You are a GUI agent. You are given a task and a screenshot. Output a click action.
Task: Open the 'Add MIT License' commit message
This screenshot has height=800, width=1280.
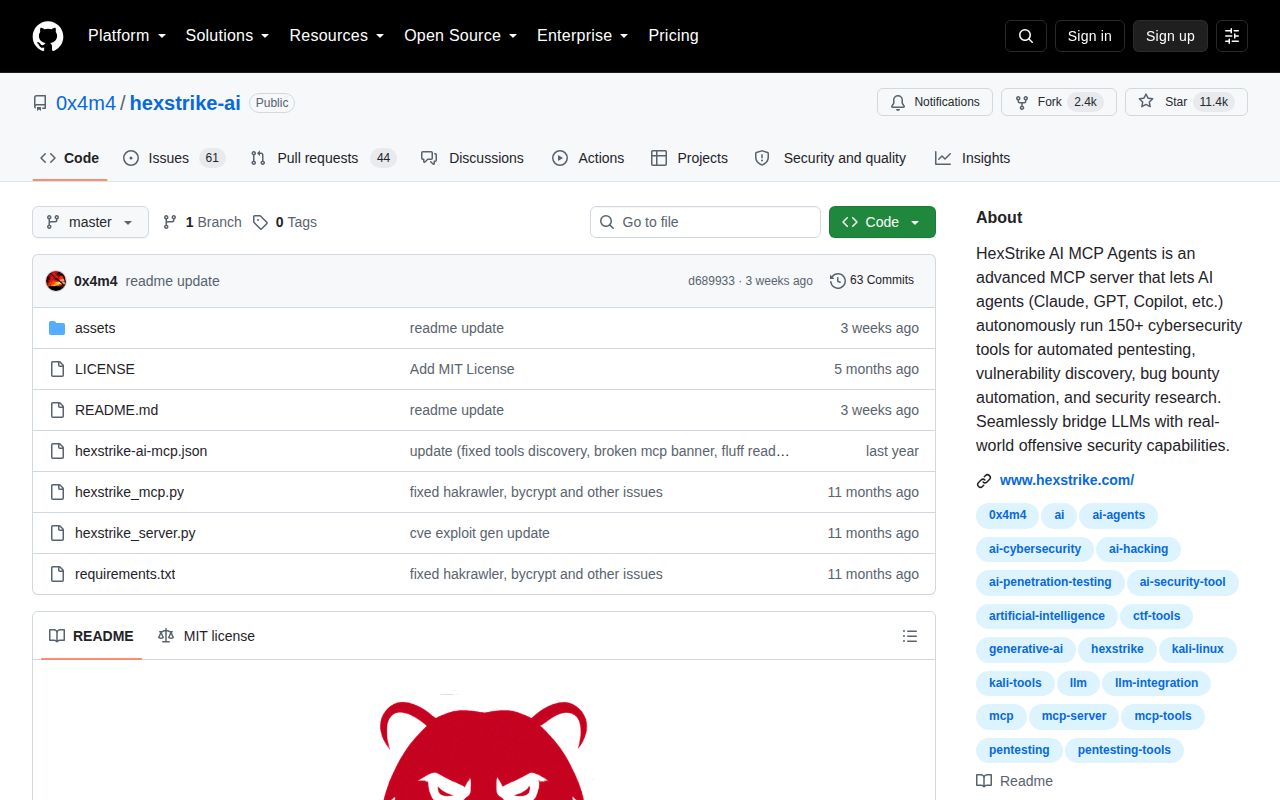click(x=462, y=369)
